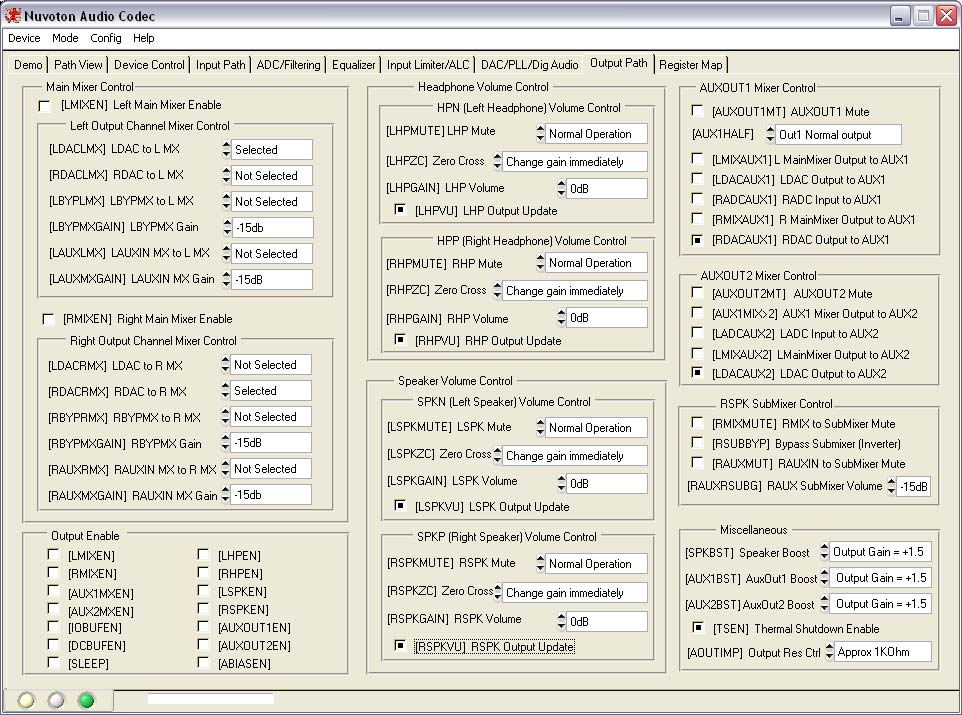Toggle the TSEN Thermal Shutdown Enable checkbox
The image size is (962, 715).
click(699, 628)
